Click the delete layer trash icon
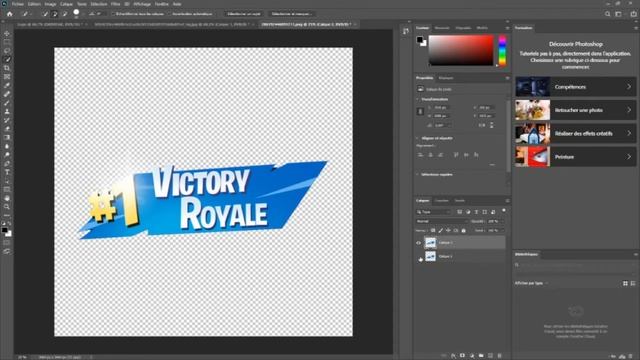This screenshot has height=360, width=640. tap(499, 356)
